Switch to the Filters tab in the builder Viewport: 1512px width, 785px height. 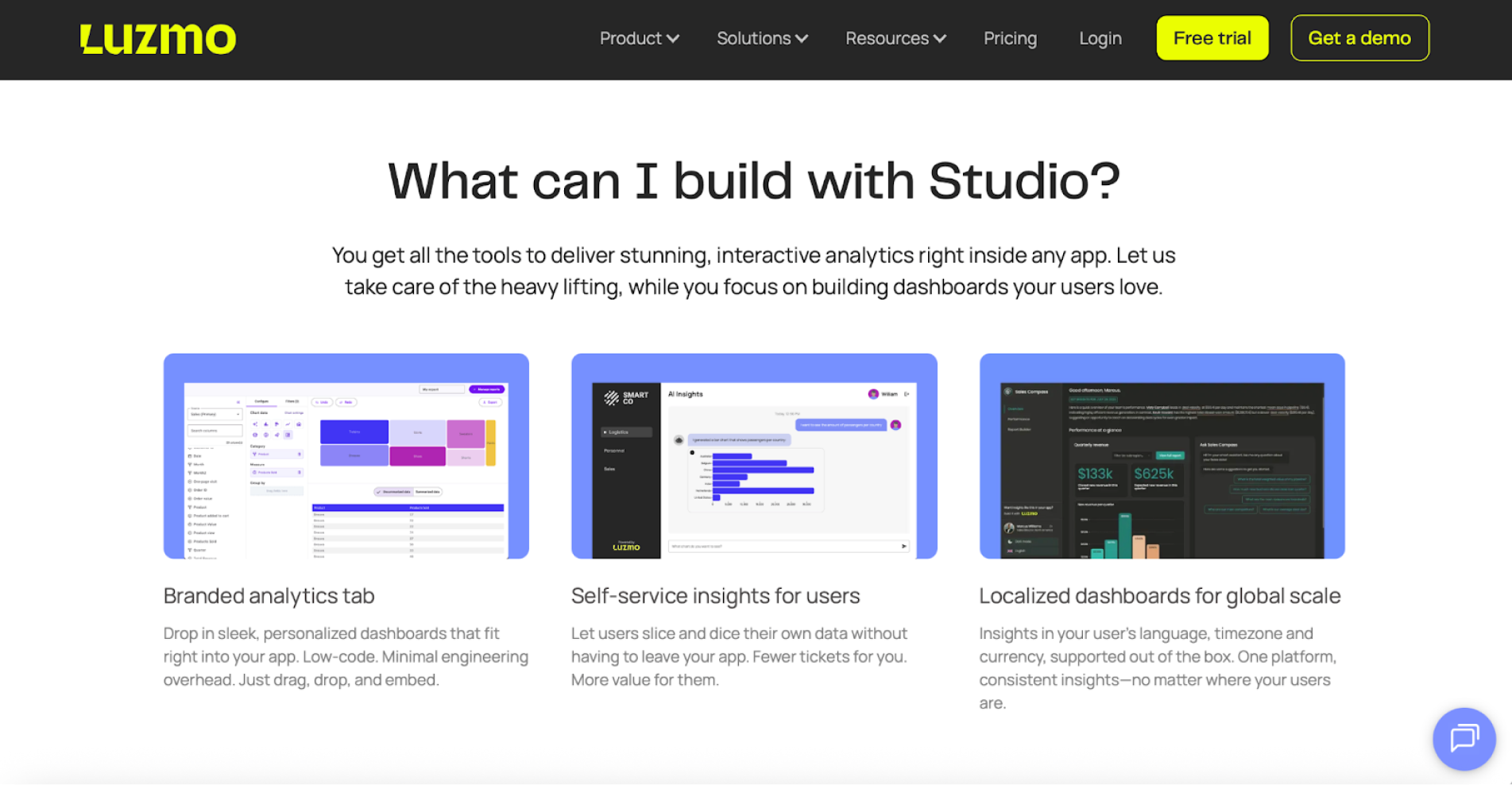coord(292,401)
